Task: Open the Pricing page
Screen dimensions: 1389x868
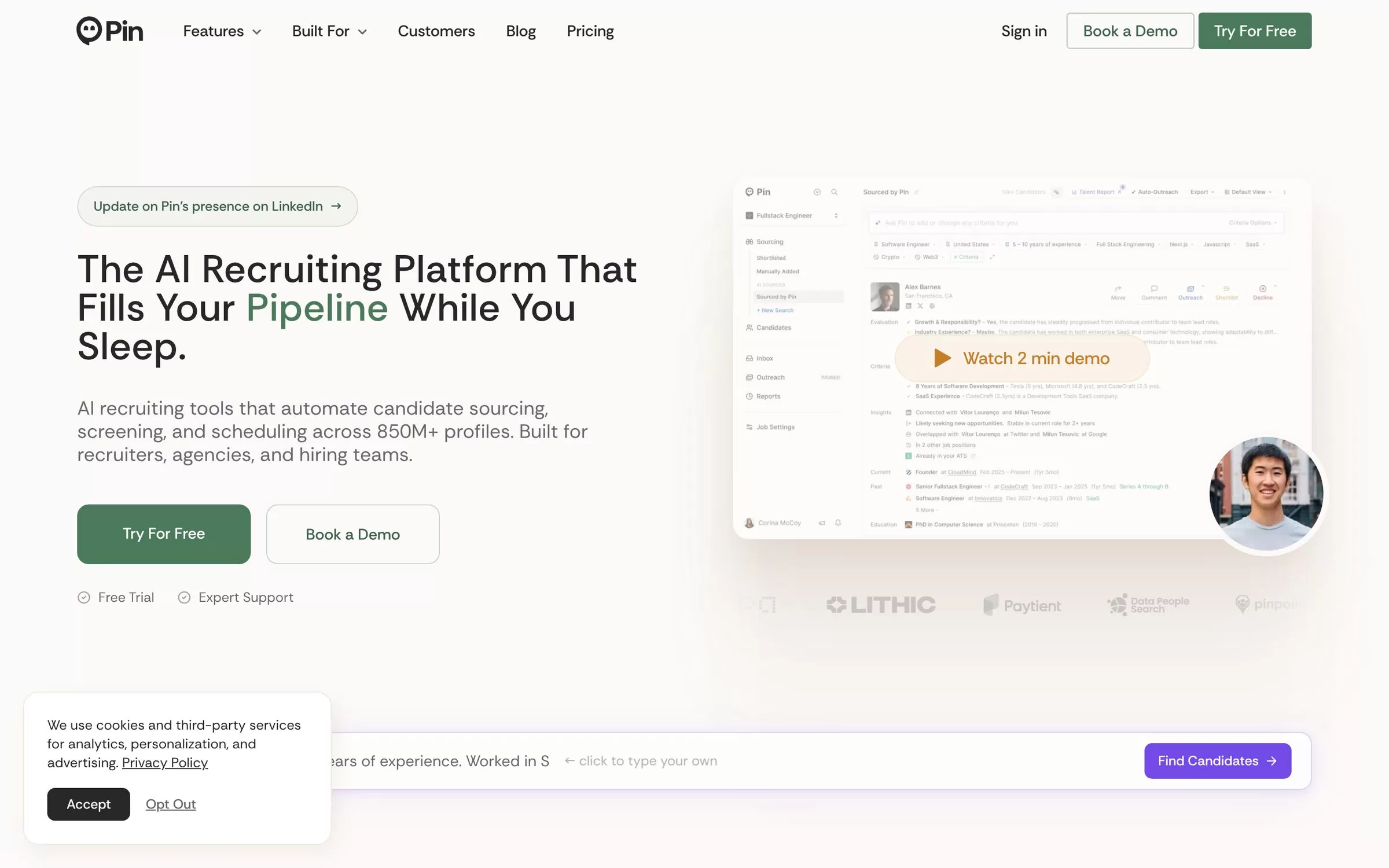Action: coord(590,31)
